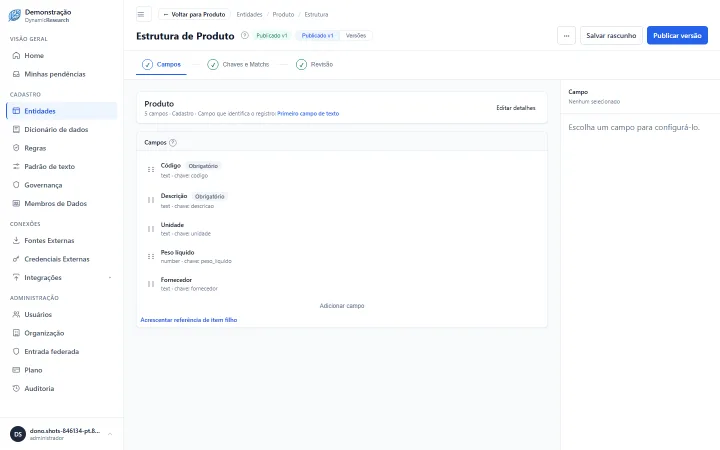Click help icon beside Estrutura de Produto
720x450 pixels.
245,35
